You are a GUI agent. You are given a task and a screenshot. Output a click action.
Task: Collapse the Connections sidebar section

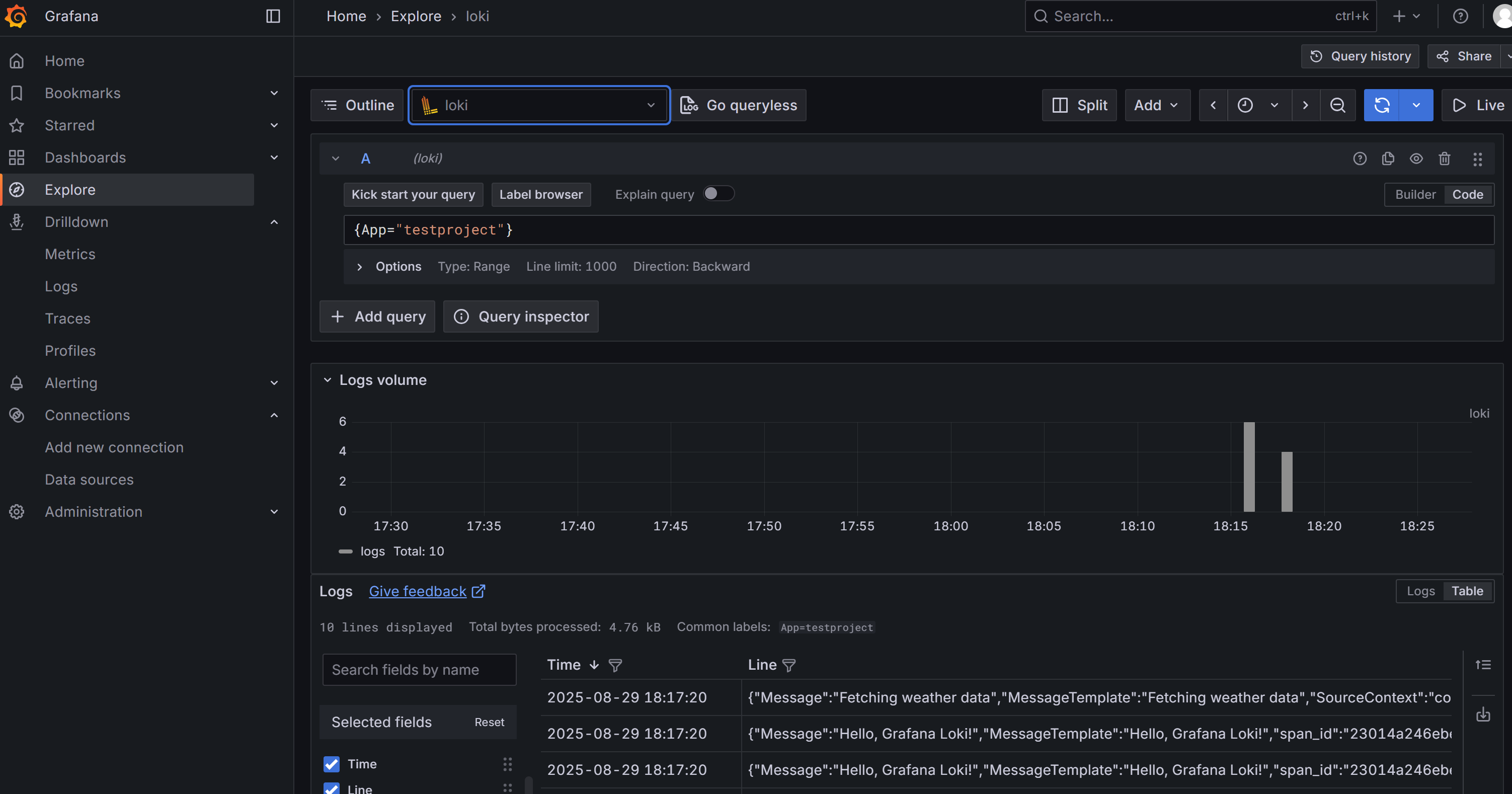274,415
